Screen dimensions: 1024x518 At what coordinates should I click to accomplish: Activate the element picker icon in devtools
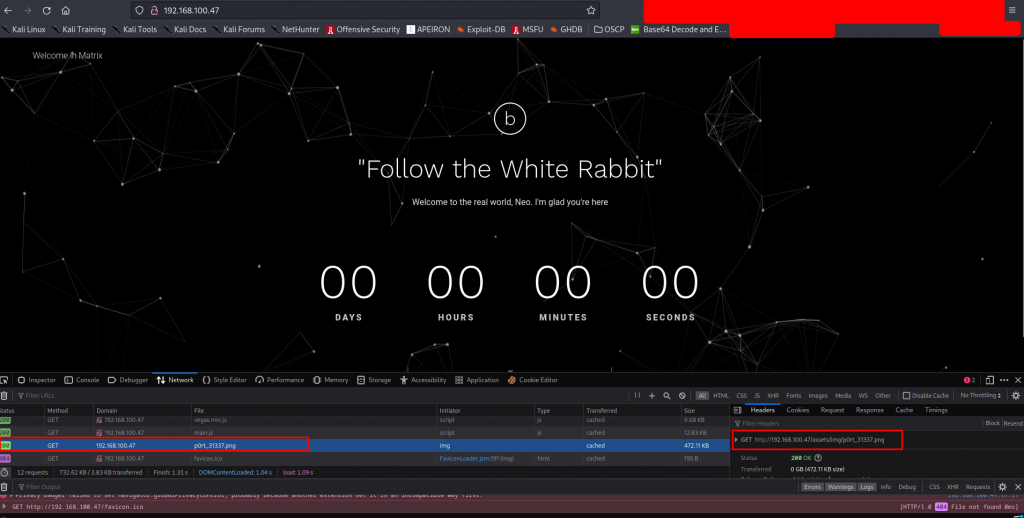coord(4,380)
